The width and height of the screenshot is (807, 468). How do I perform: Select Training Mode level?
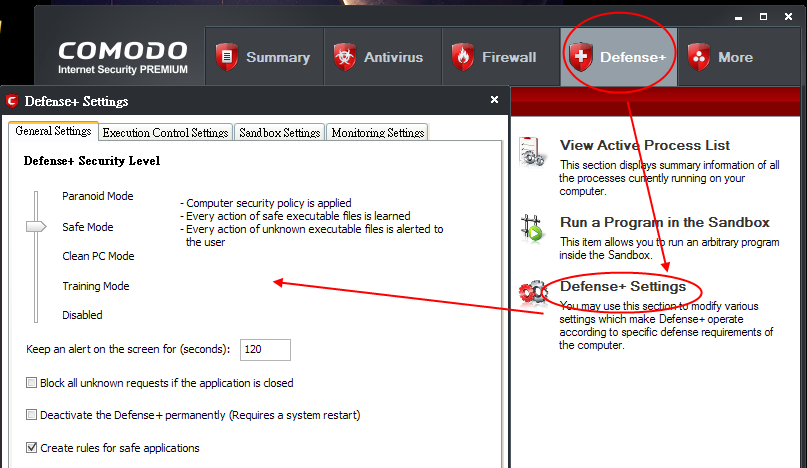(x=96, y=286)
